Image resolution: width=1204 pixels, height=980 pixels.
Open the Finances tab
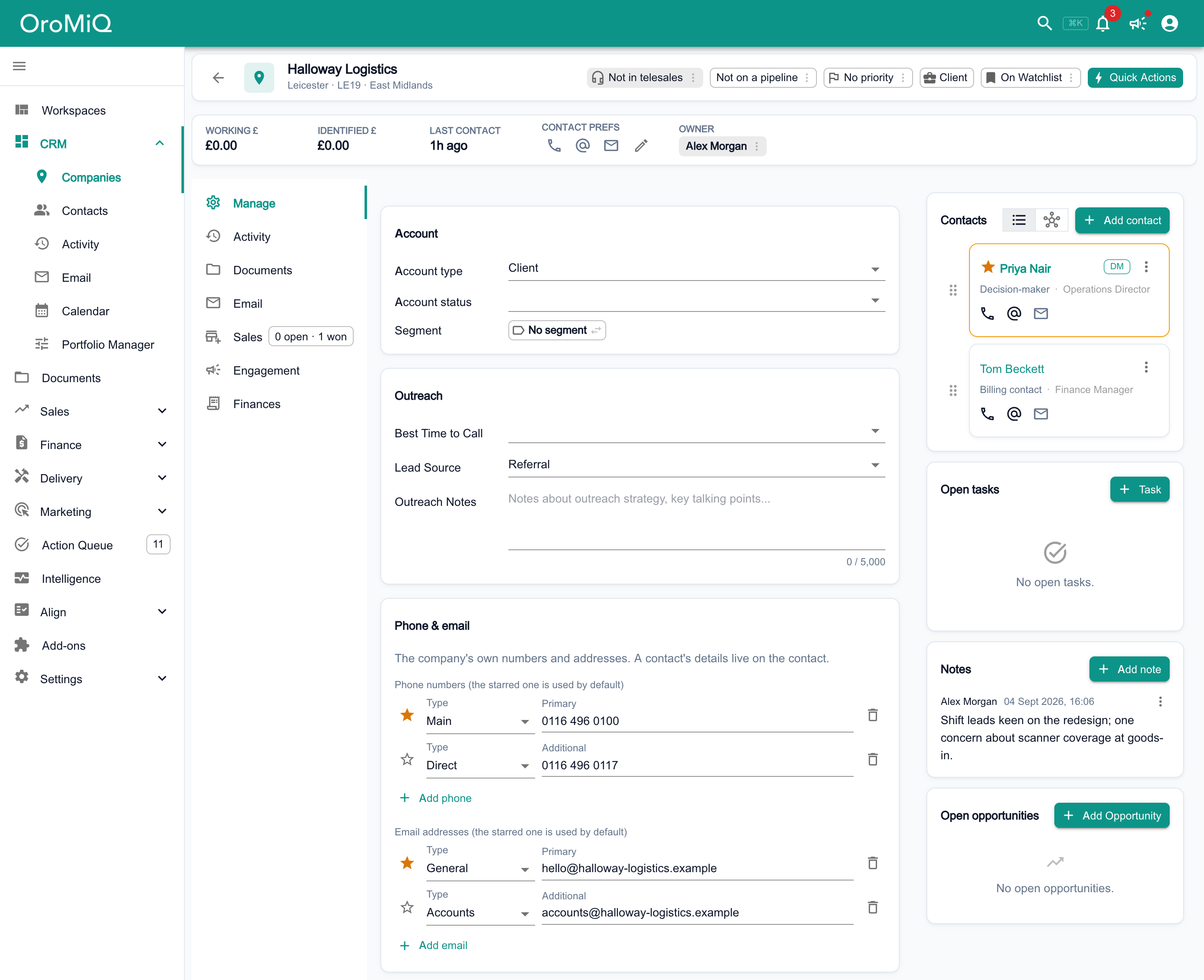click(279, 404)
